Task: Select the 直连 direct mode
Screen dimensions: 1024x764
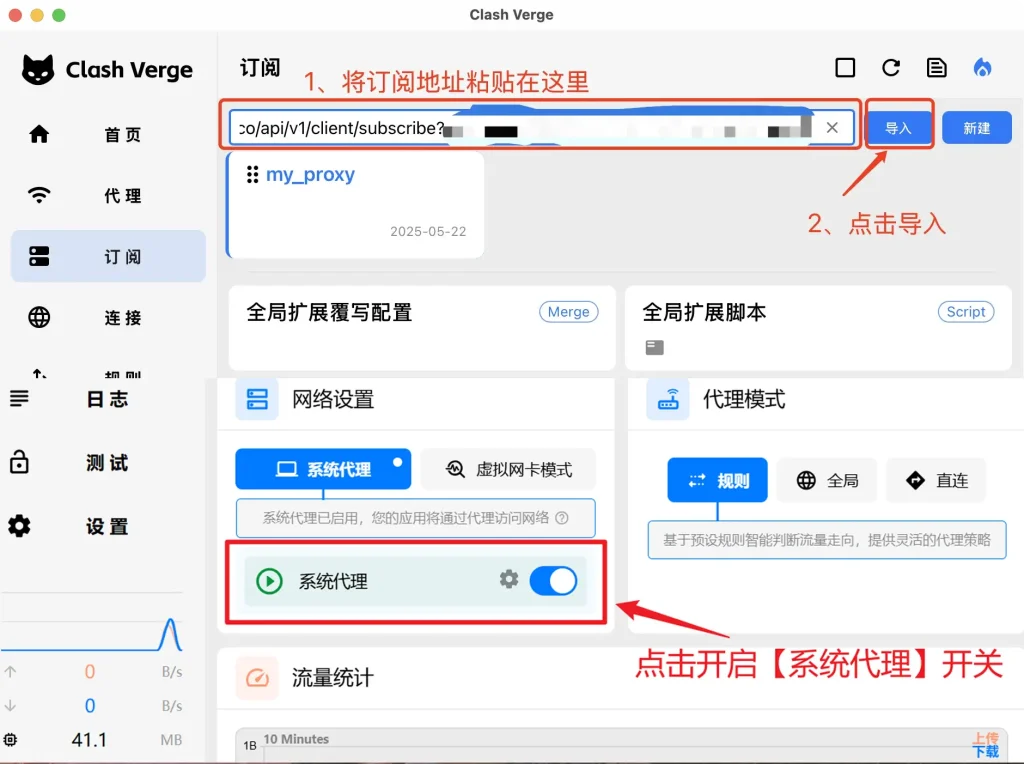Action: coord(936,480)
